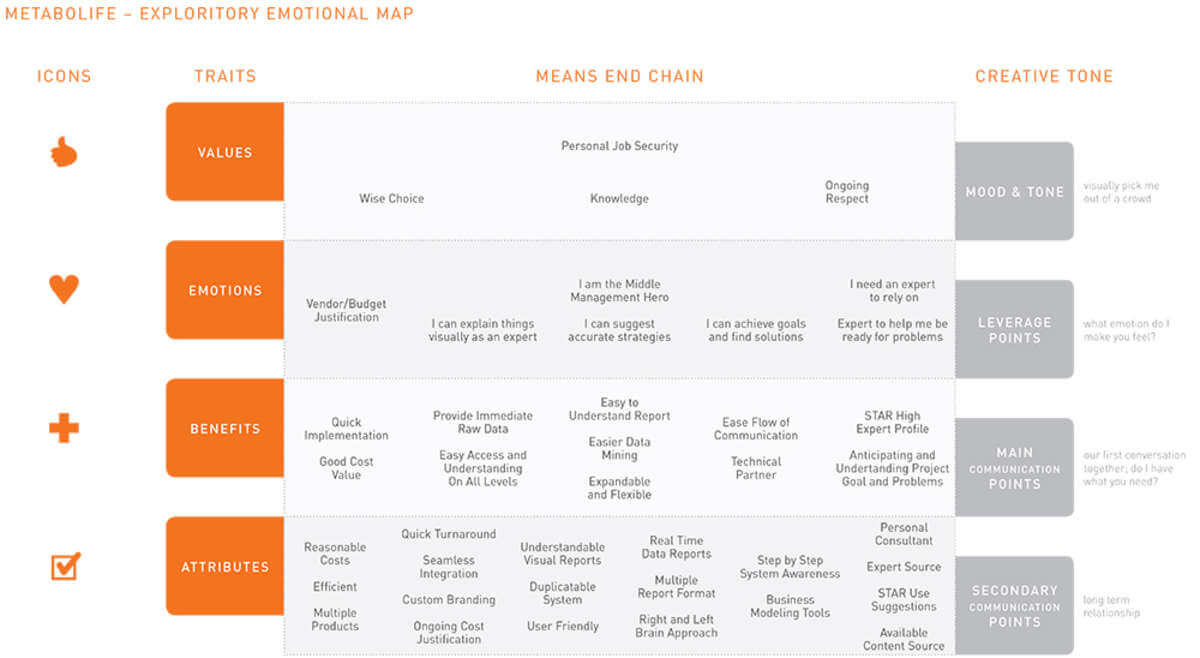Image resolution: width=1200 pixels, height=658 pixels.
Task: Select the orange VALUES trait block
Action: click(x=225, y=152)
